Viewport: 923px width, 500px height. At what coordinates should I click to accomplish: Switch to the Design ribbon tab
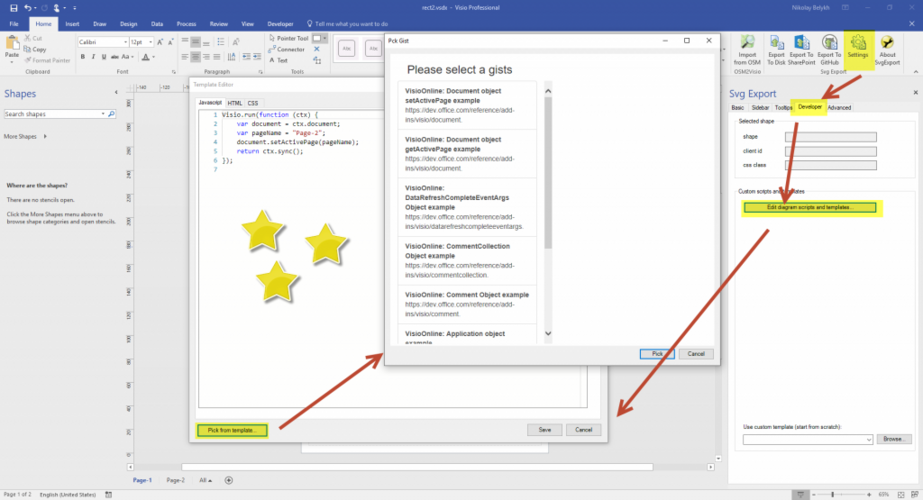tap(128, 24)
